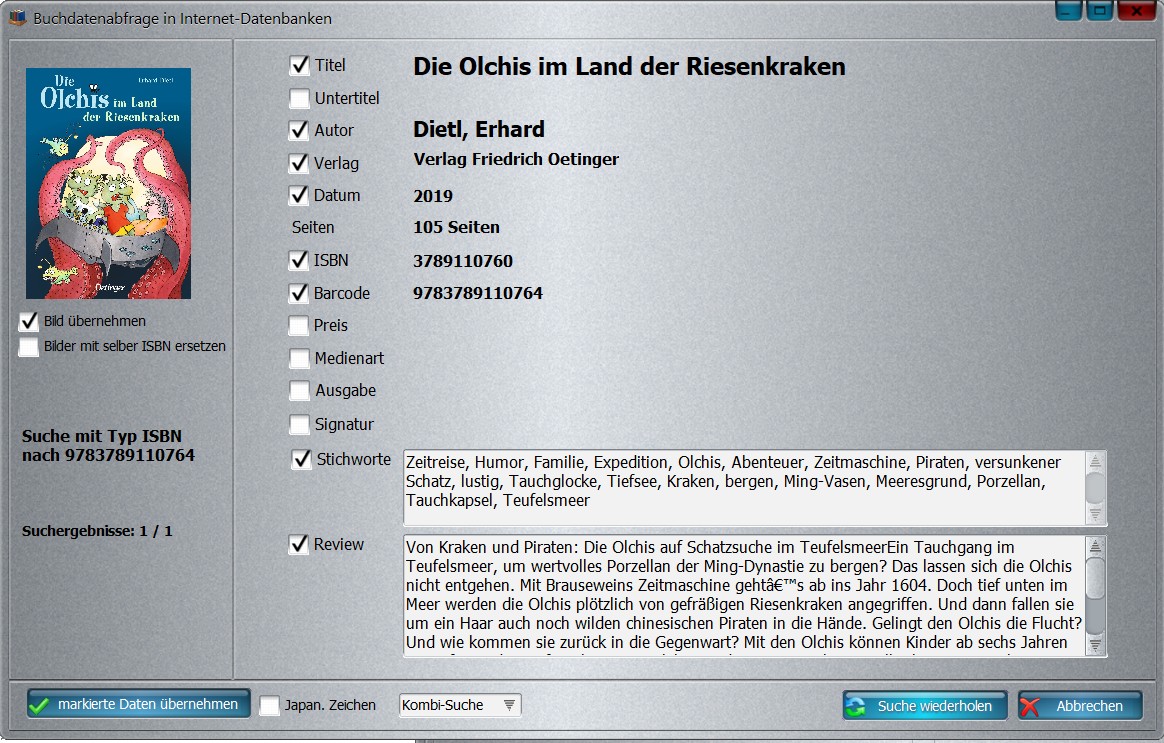1164x743 pixels.
Task: Click the app icon in the title bar
Action: (x=17, y=18)
